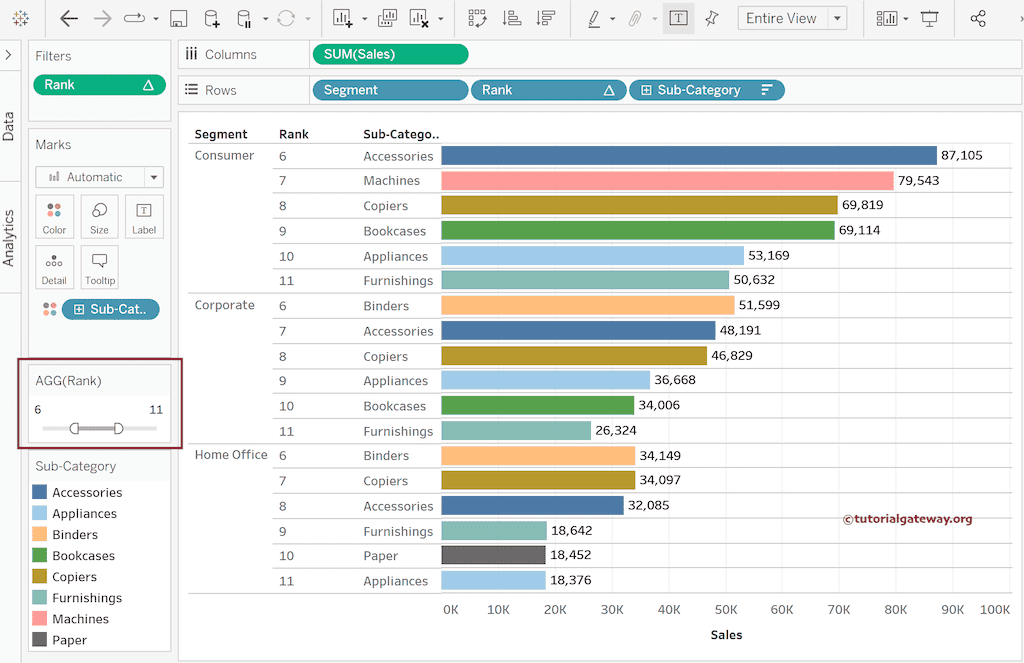1024x663 pixels.
Task: Click the Tooltip button in Marks card
Action: coord(99,267)
